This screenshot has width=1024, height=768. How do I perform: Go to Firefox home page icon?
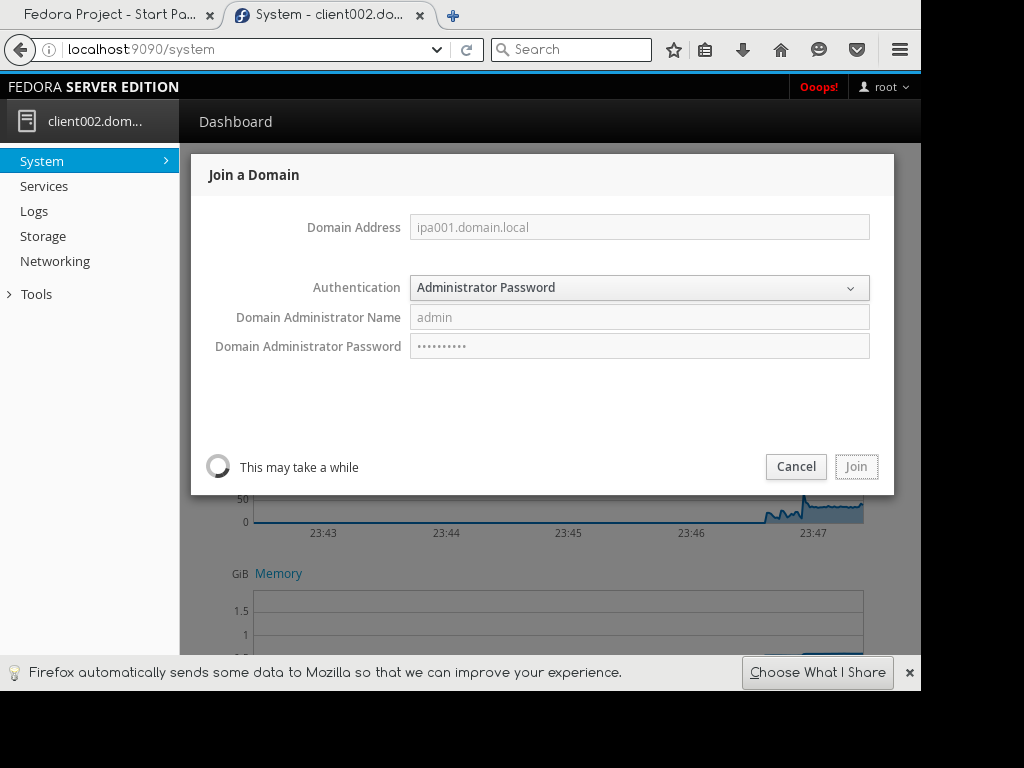tap(780, 50)
